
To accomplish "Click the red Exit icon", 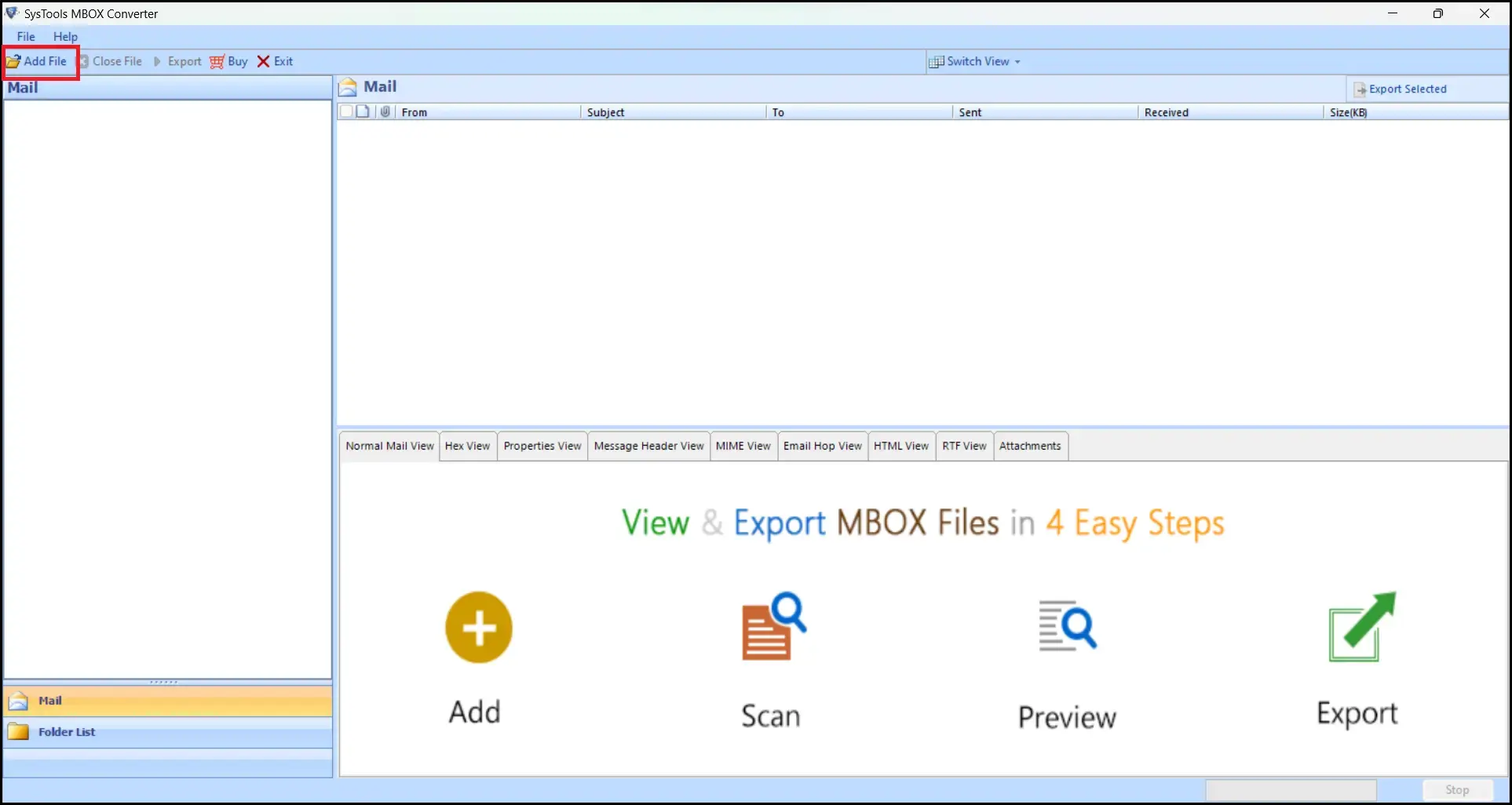I will [x=262, y=61].
